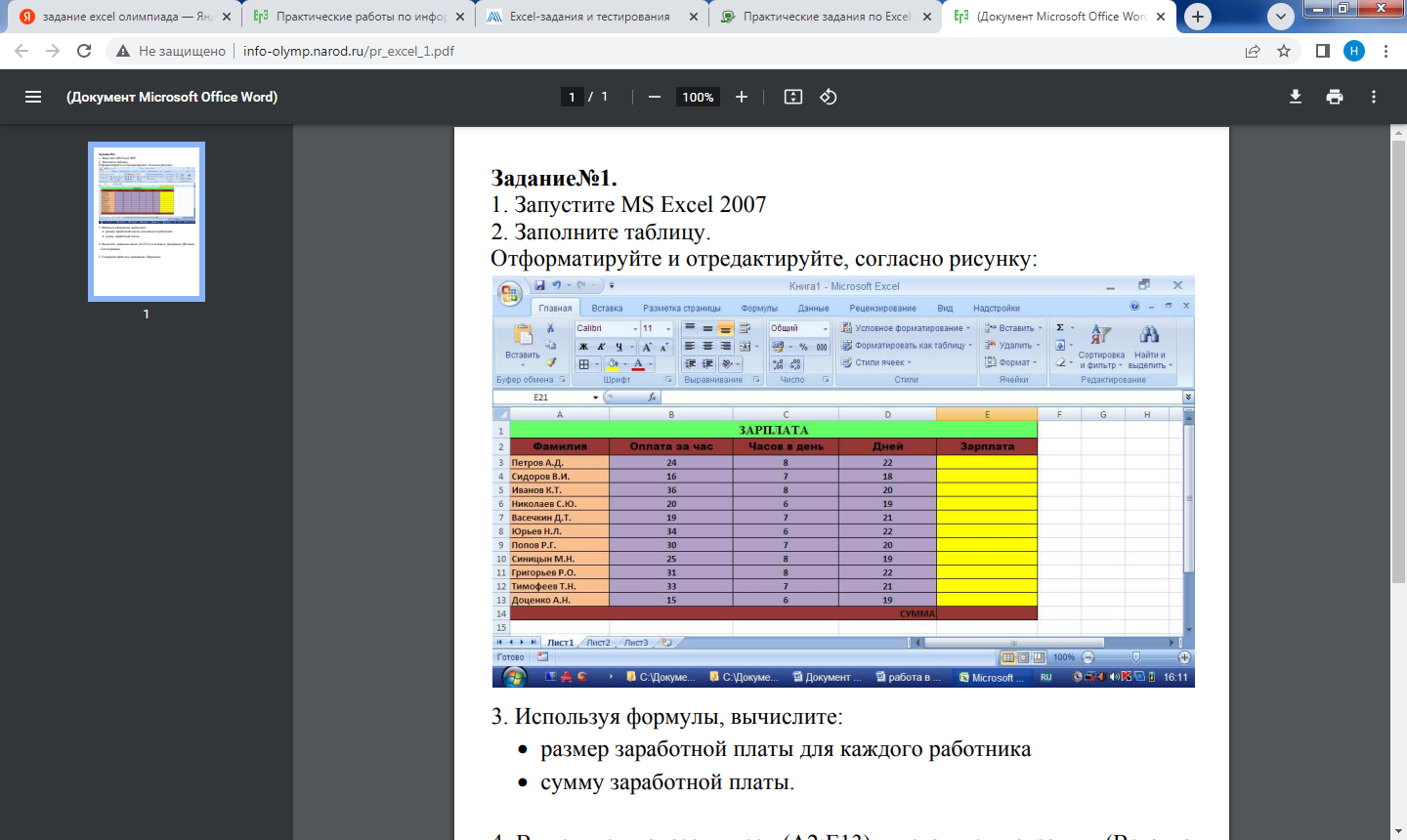Open Chrome three-dot menu
Screen dimensions: 1407x840
point(1386,51)
